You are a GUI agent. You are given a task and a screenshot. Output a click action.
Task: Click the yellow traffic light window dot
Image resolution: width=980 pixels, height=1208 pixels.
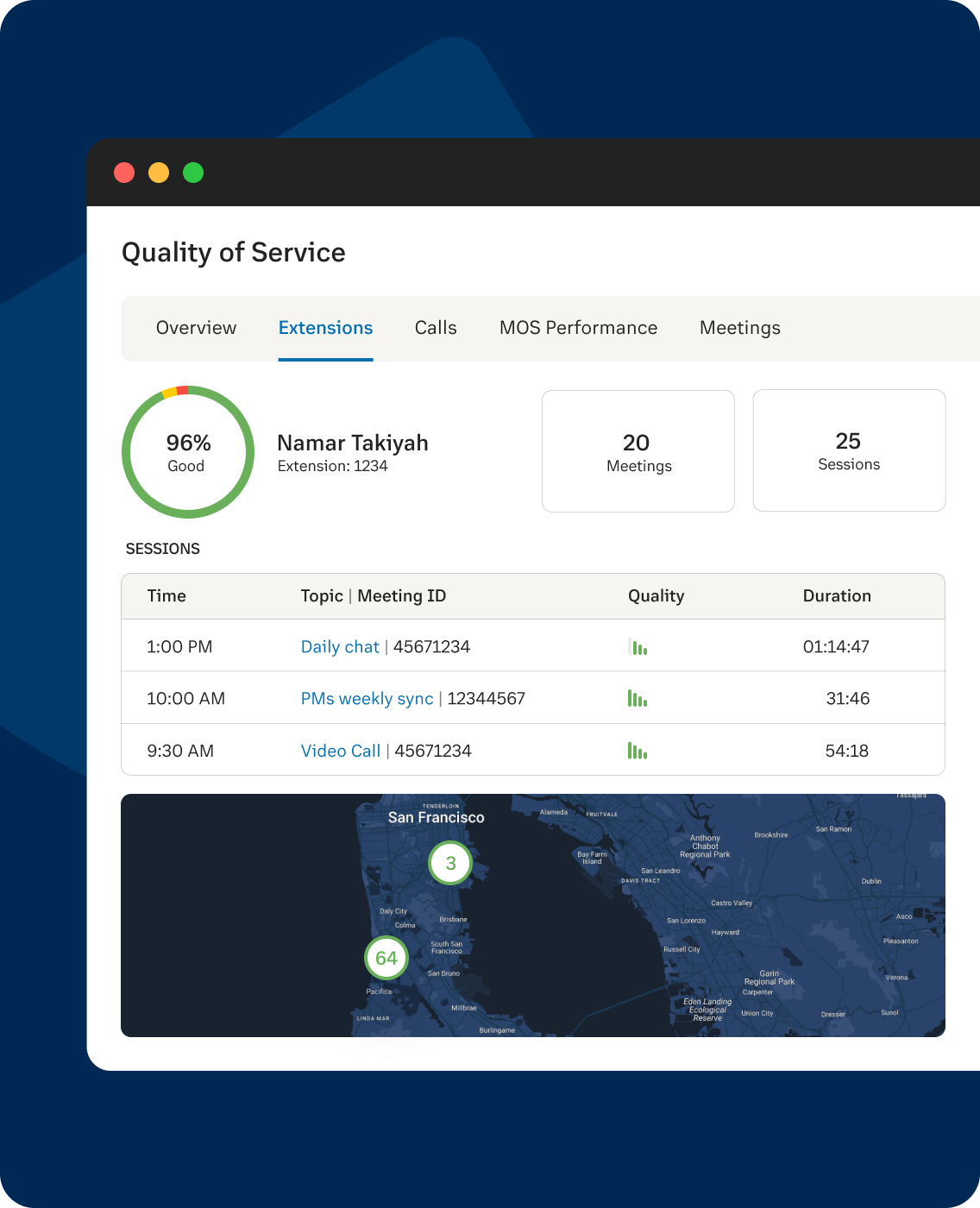[x=159, y=173]
